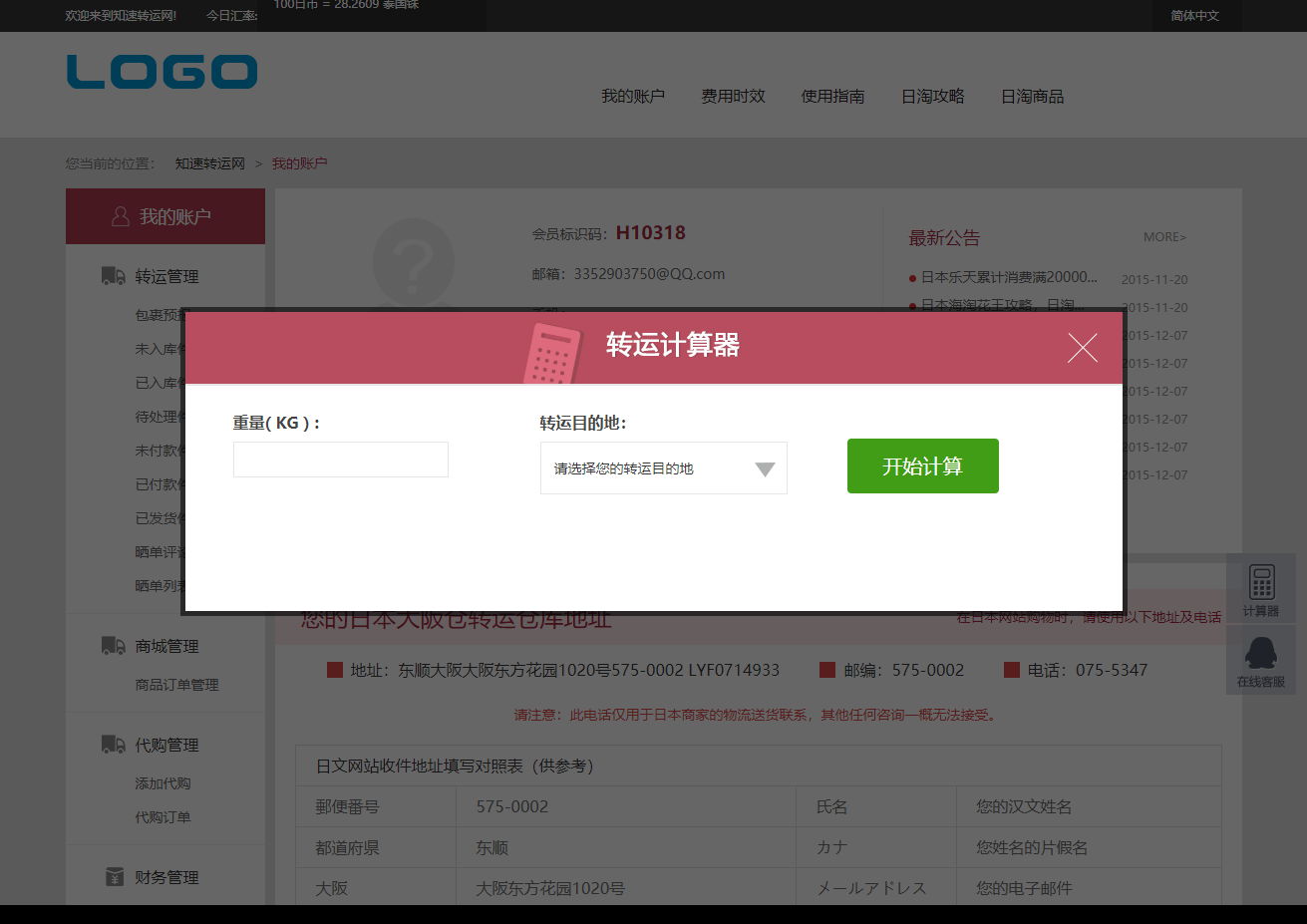Click the 最新公告 heading
The image size is (1307, 924).
tap(944, 238)
